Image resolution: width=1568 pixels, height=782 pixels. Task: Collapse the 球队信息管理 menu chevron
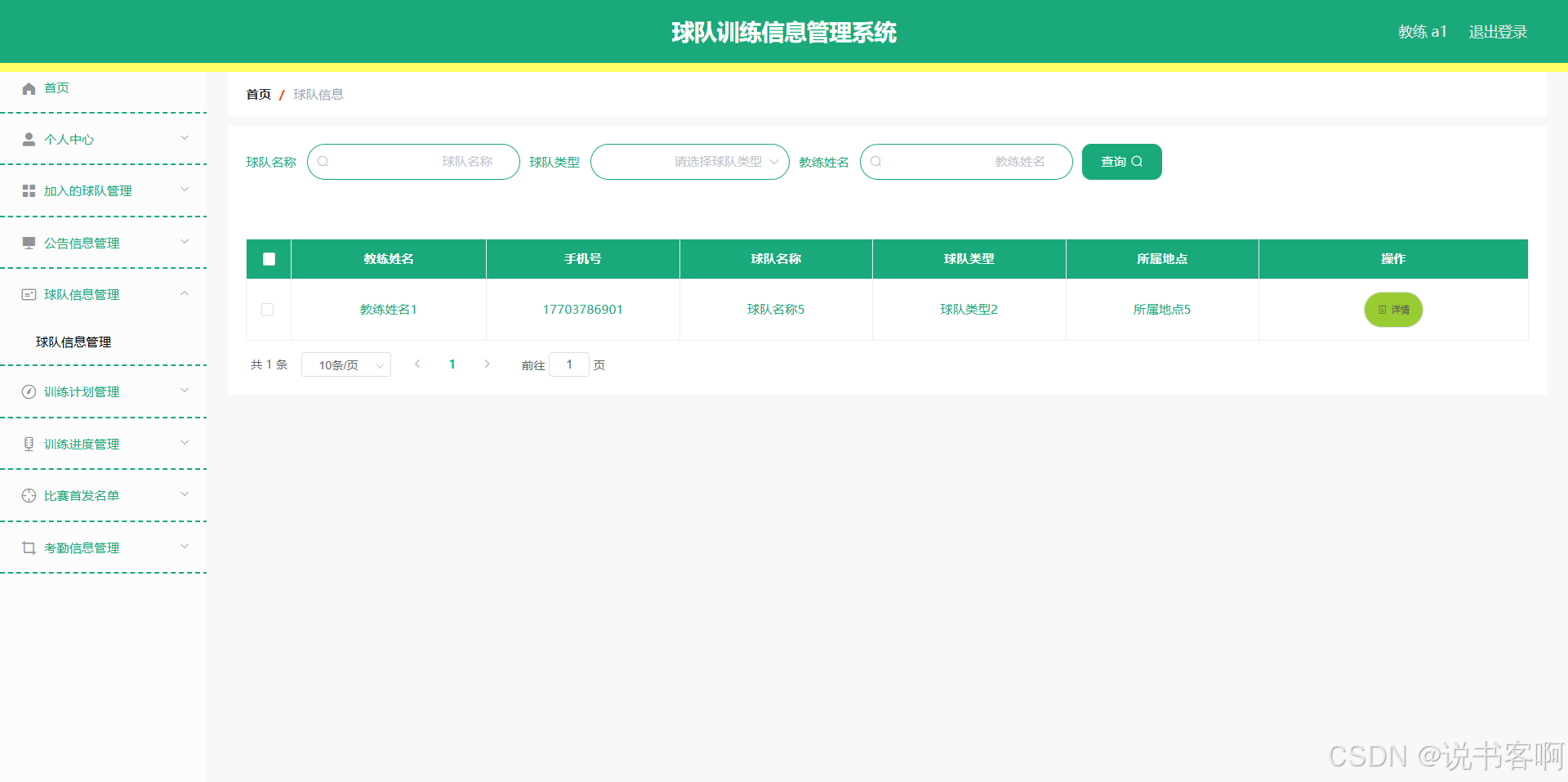click(x=185, y=293)
